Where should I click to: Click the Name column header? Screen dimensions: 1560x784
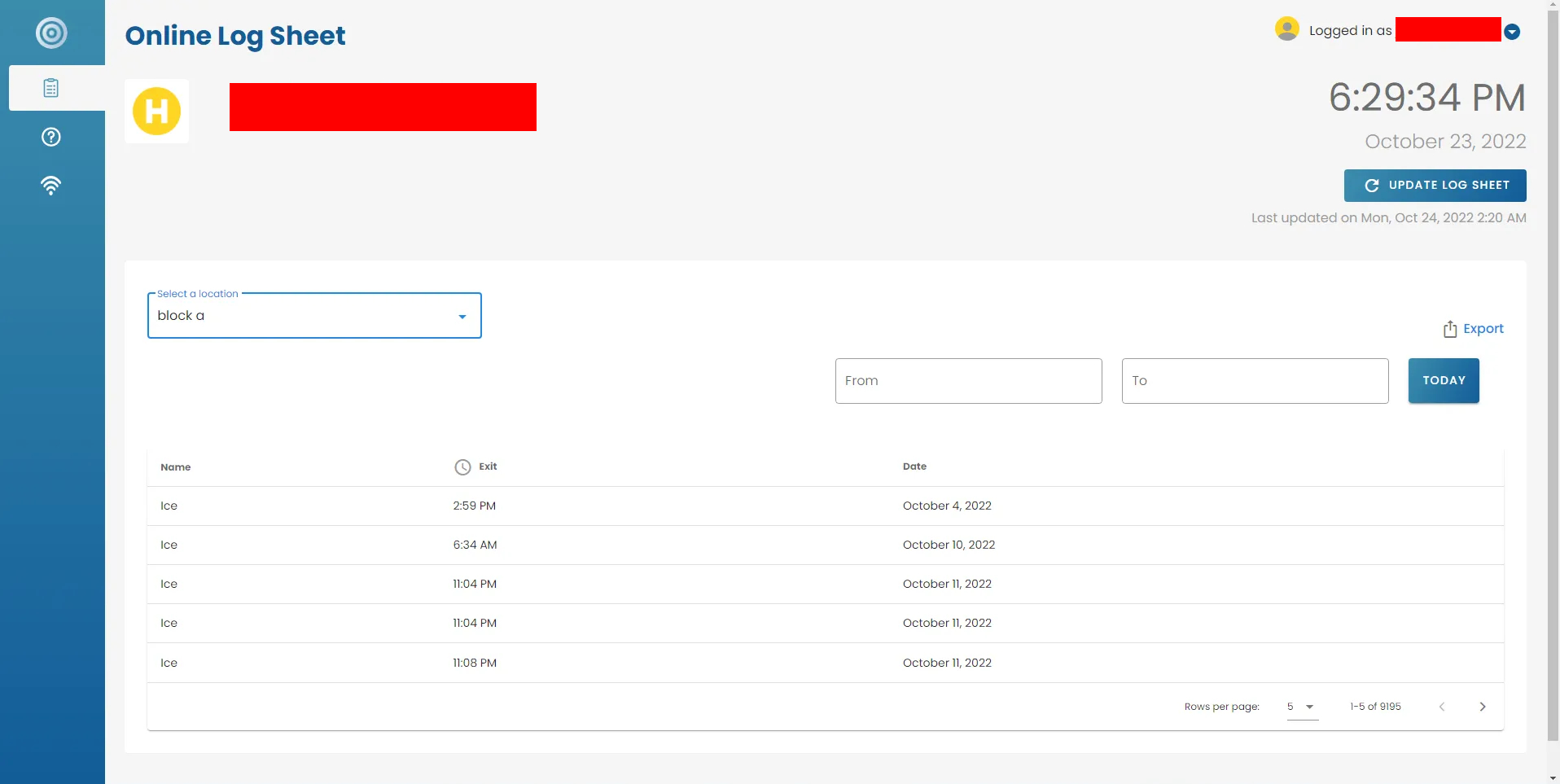(176, 467)
